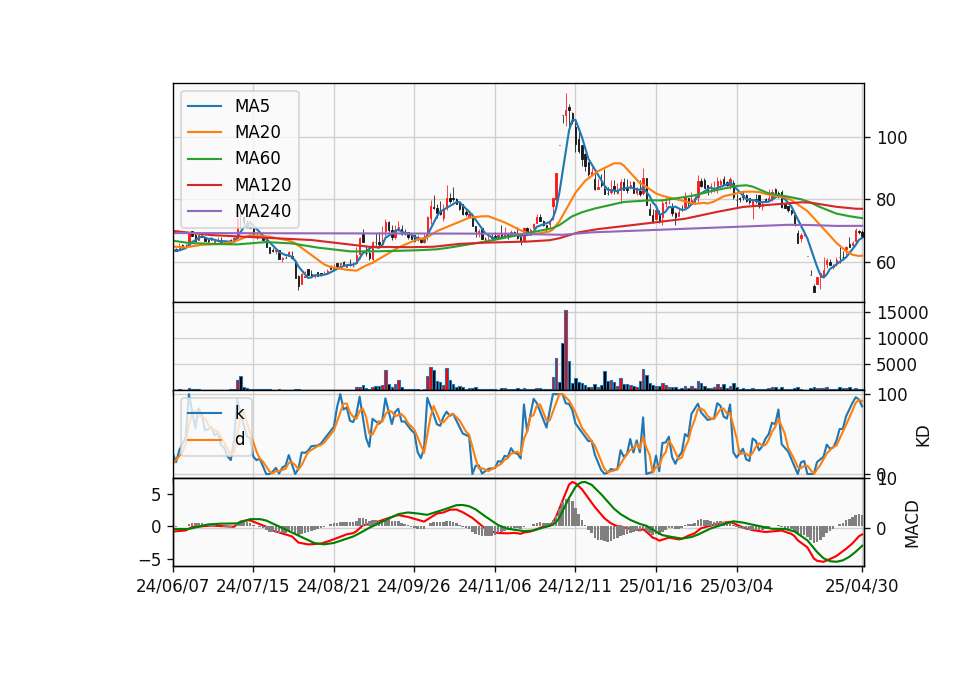The image size is (960, 690).
Task: Click the KD axis title
Action: tap(923, 436)
